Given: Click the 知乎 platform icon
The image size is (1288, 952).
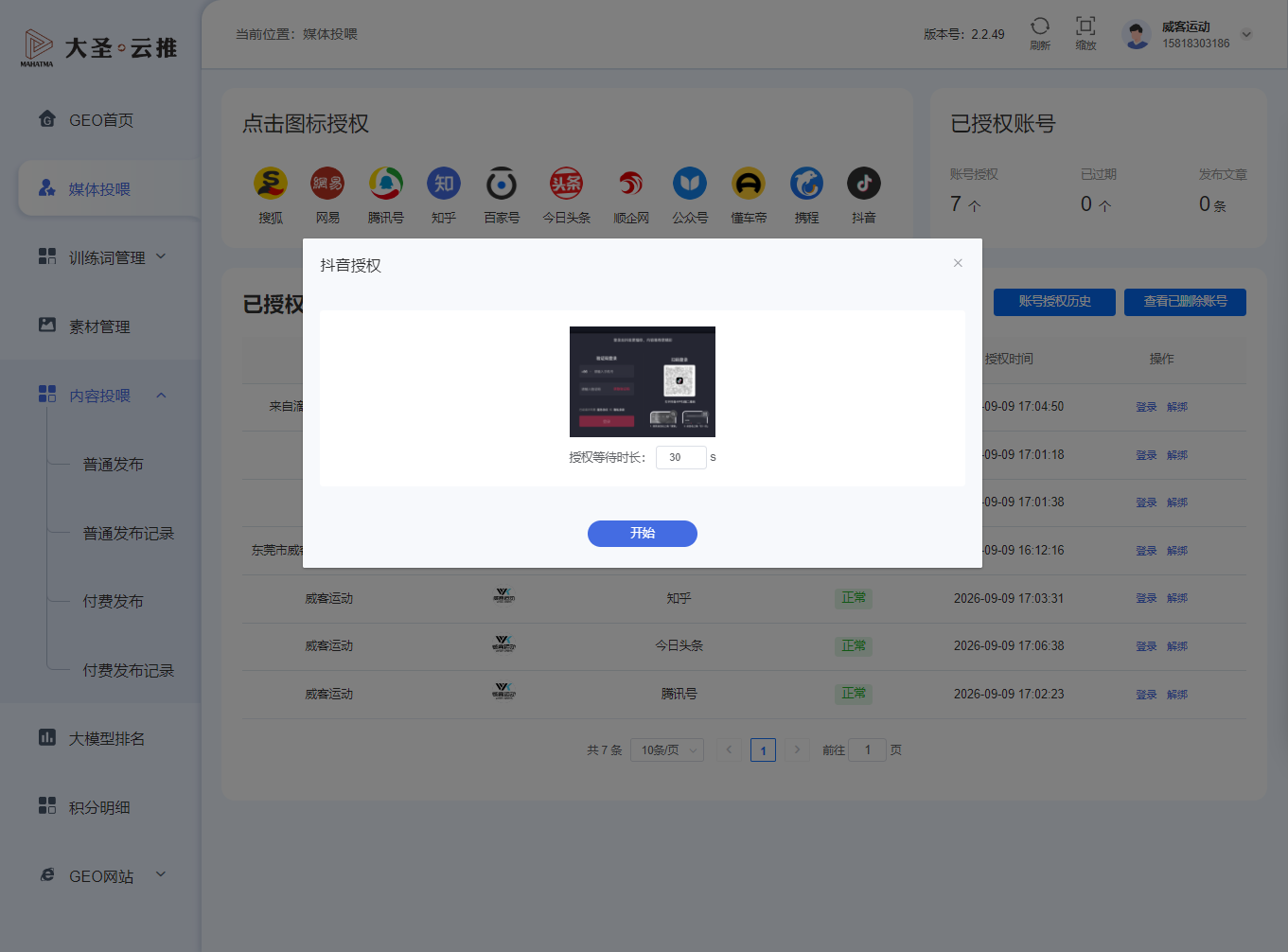Looking at the screenshot, I should click(444, 184).
